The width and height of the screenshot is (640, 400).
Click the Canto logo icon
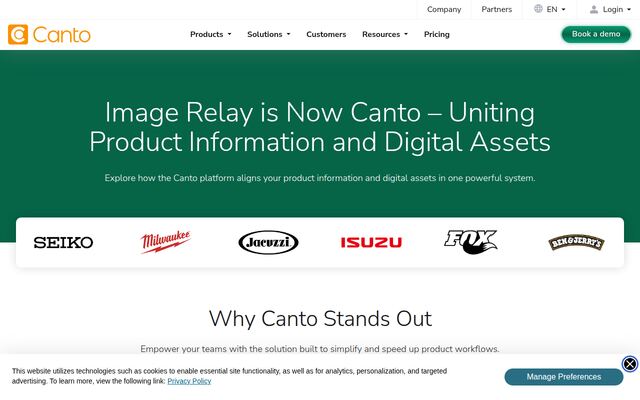[18, 34]
